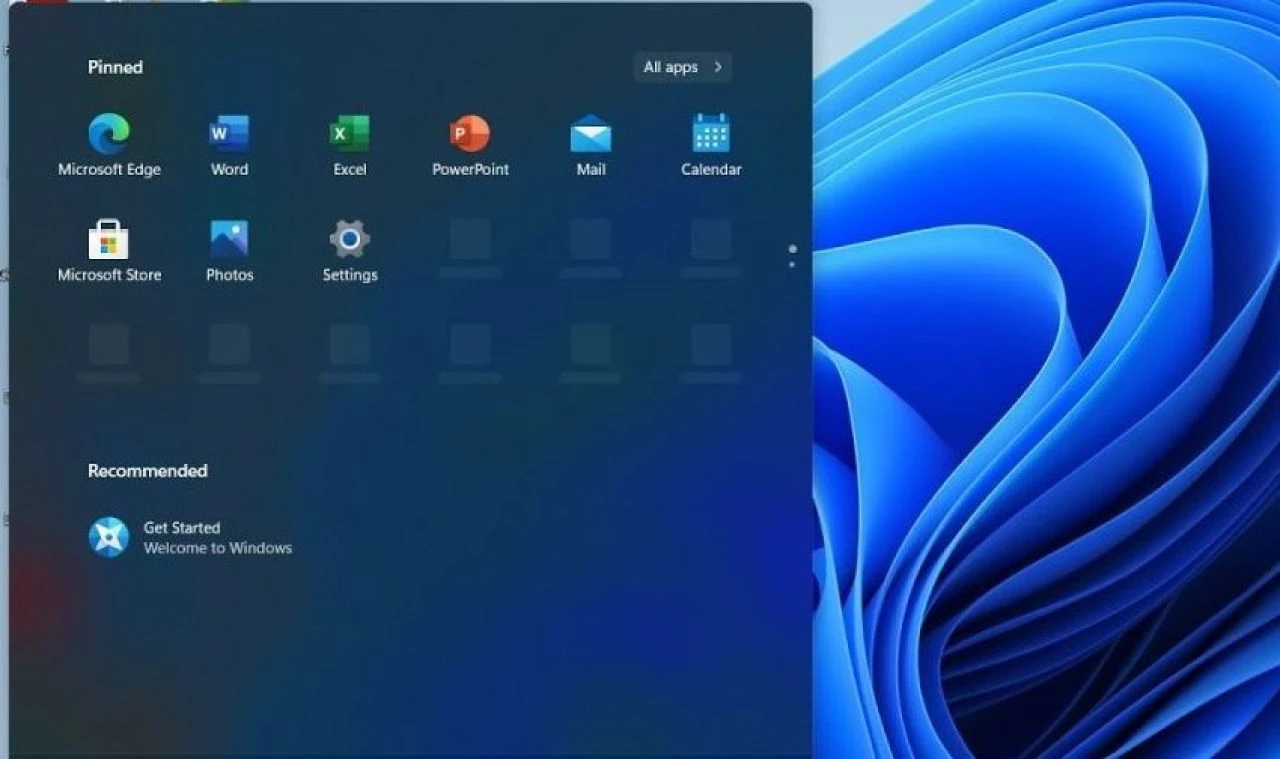Click the Pinned section heading
Image resolution: width=1280 pixels, height=759 pixels.
point(115,67)
